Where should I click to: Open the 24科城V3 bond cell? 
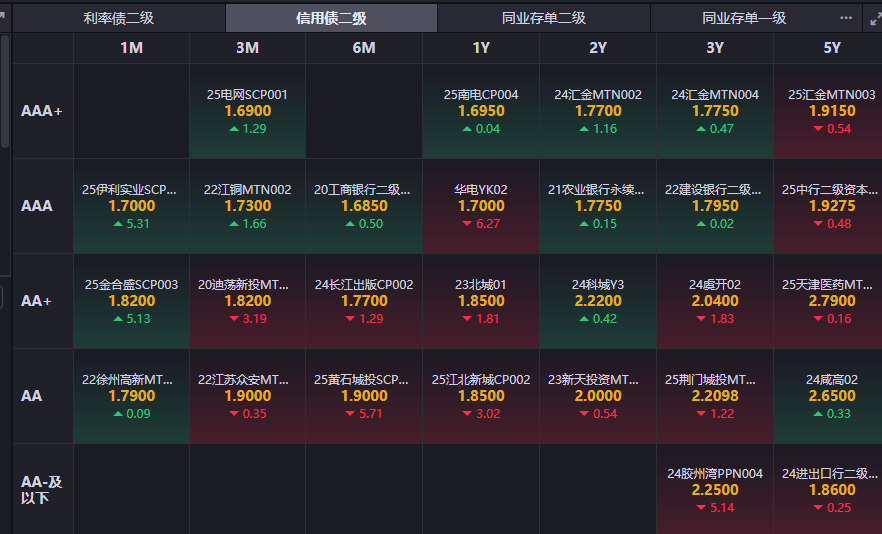[598, 301]
